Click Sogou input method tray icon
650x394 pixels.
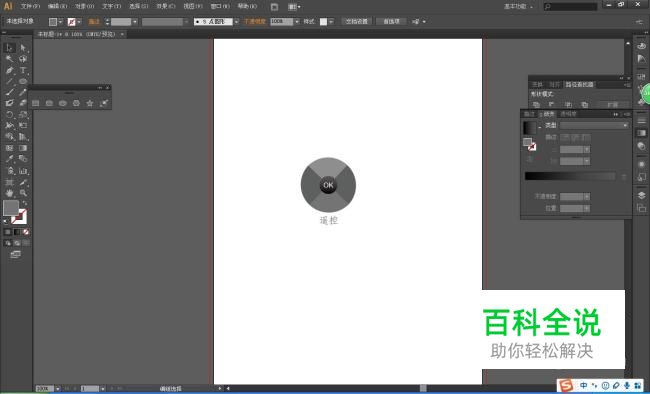566,386
